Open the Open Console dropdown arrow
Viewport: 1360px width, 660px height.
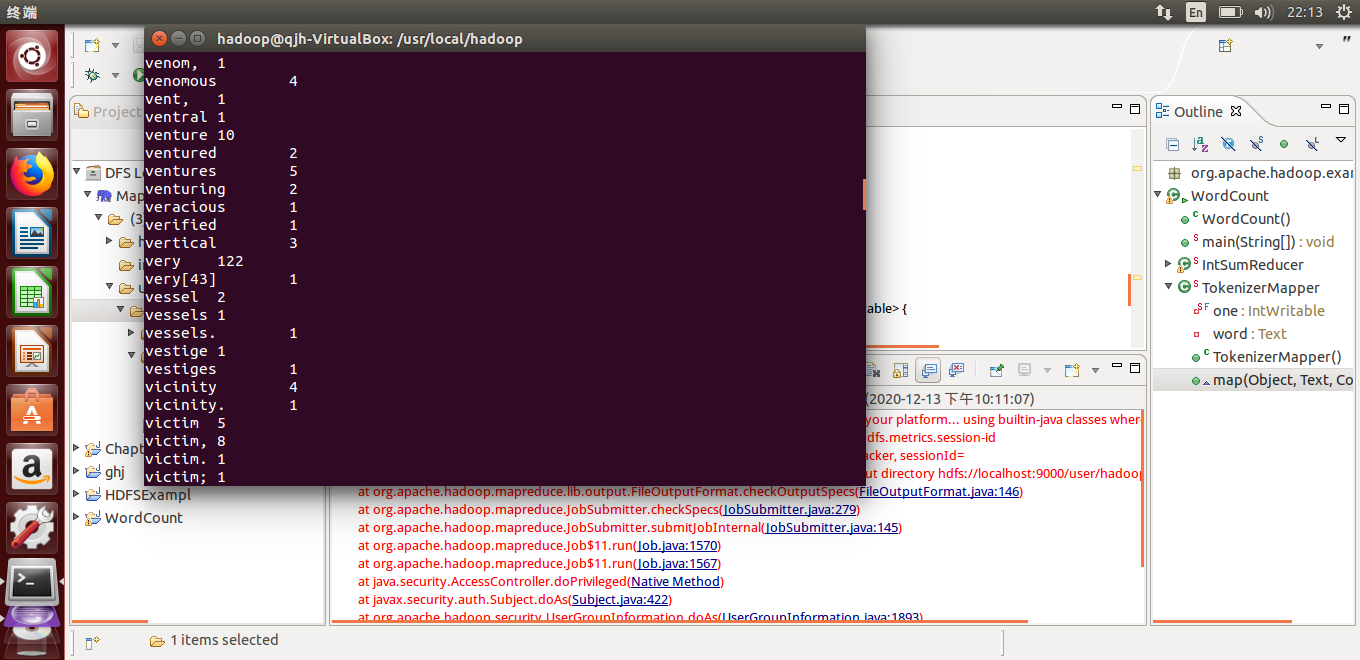click(x=1095, y=370)
